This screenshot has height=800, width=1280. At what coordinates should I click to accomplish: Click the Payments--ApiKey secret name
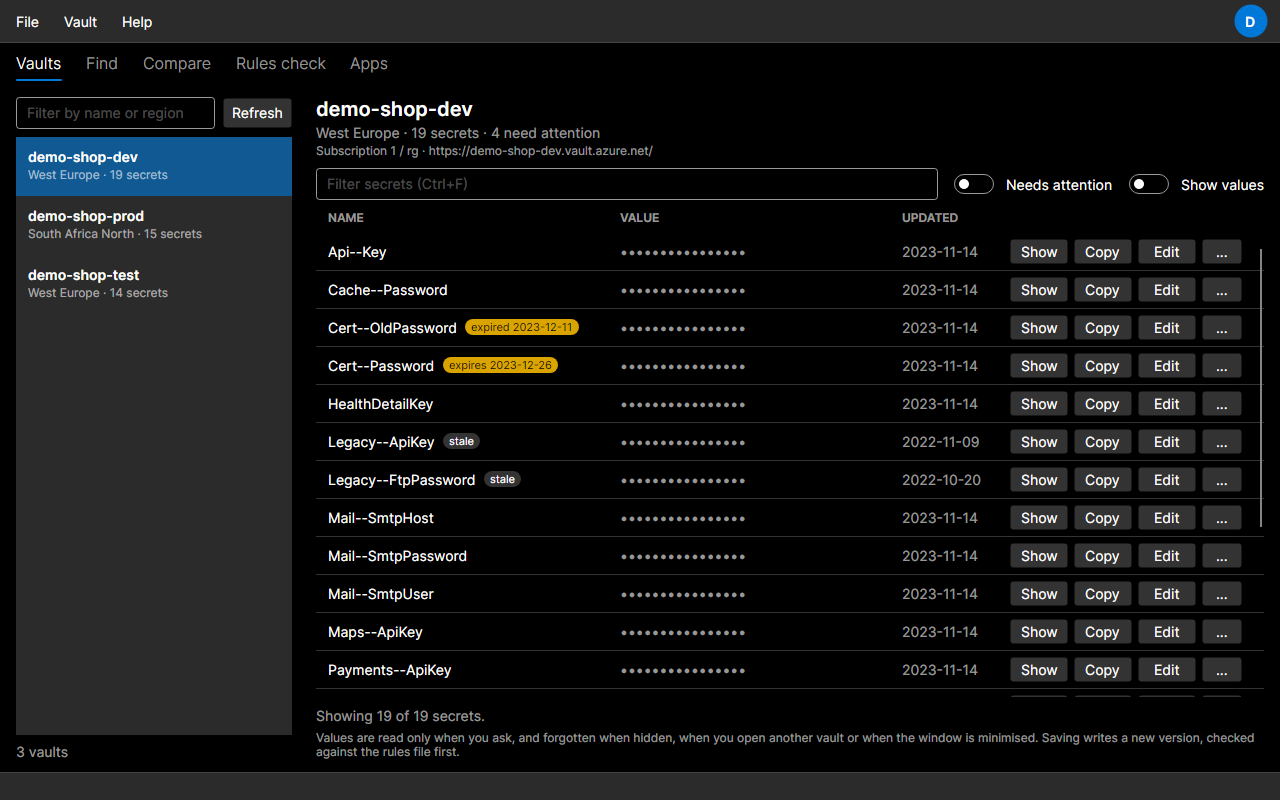pos(390,670)
